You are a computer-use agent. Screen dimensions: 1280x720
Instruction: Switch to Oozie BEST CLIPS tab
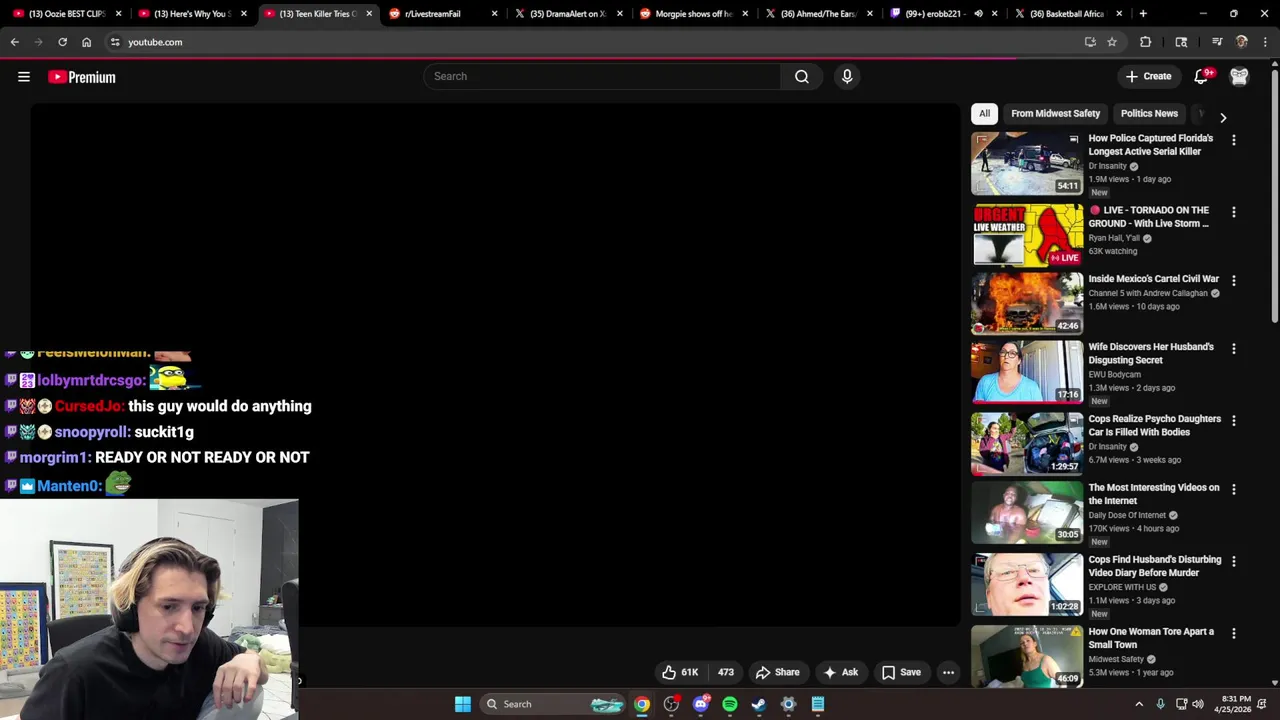click(66, 14)
